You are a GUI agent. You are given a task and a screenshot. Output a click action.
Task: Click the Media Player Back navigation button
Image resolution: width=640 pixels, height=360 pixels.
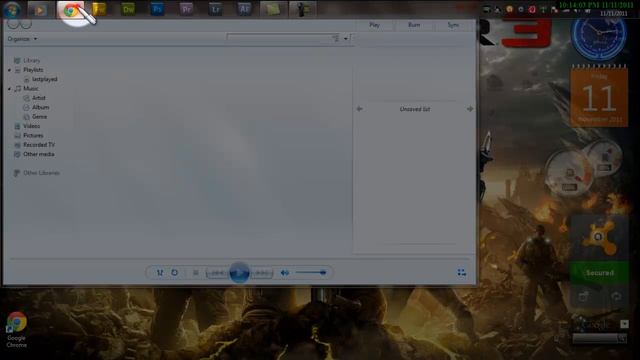13,24
